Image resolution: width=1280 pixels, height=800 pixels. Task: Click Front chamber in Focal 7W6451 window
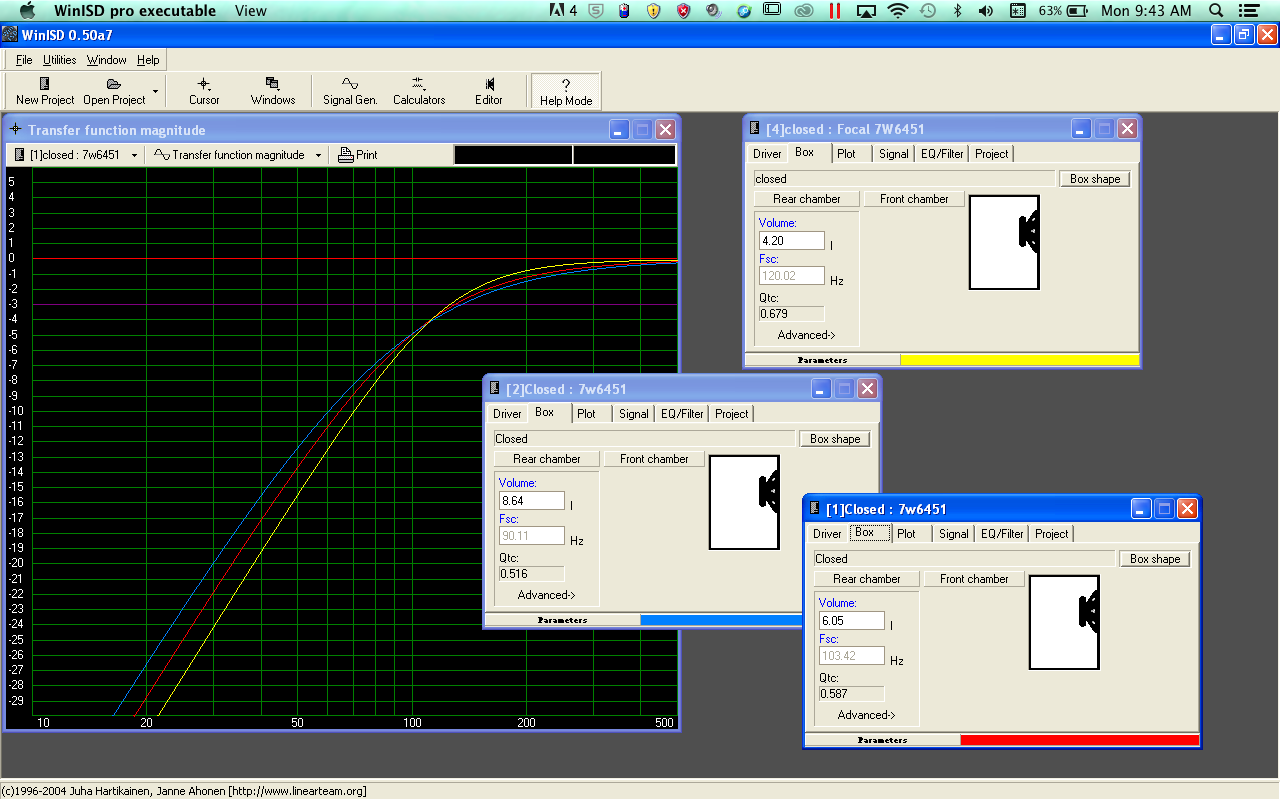(x=914, y=199)
